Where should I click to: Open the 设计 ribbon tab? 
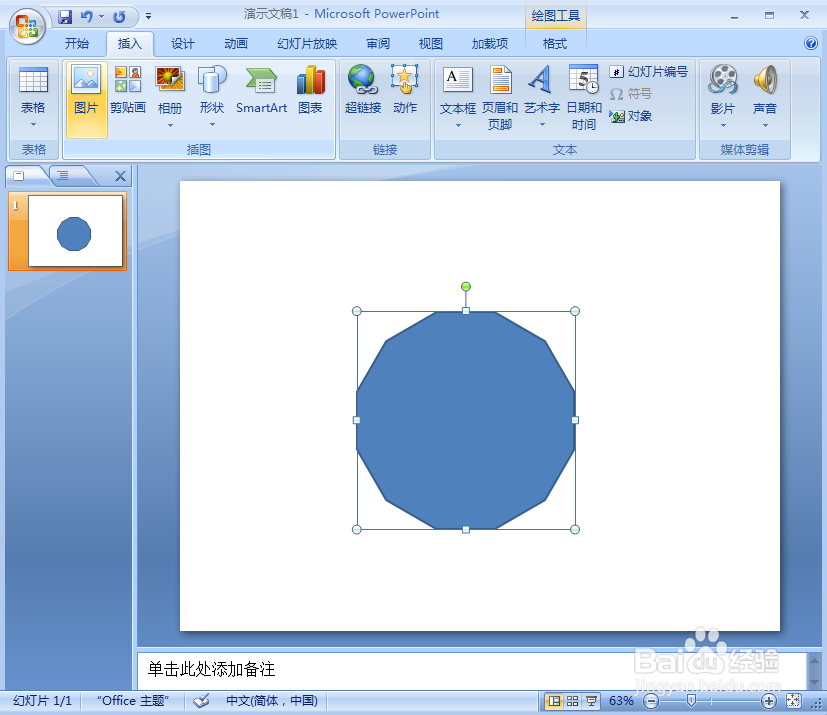pos(183,44)
